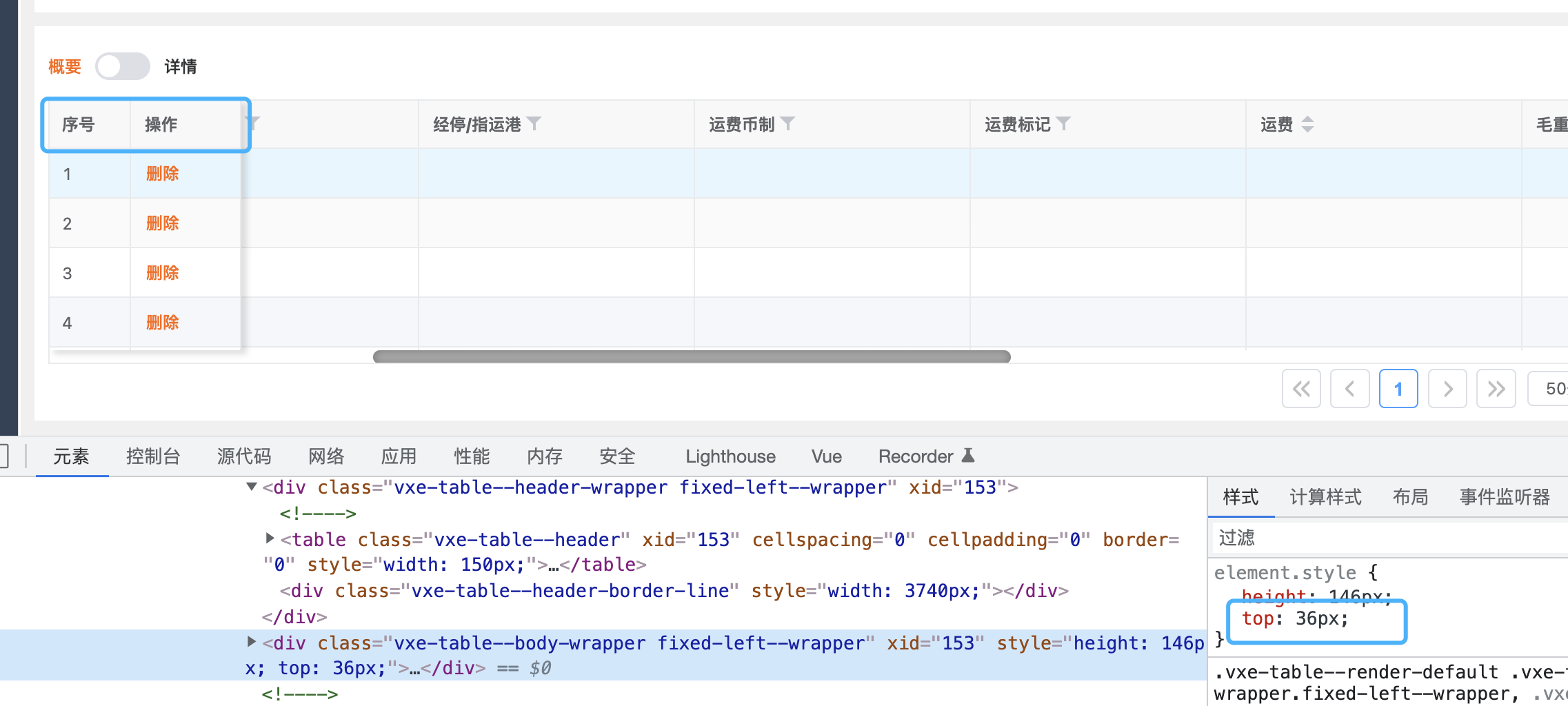The image size is (1568, 706).
Task: Click the import icon beside Recorder tab
Action: tap(969, 455)
